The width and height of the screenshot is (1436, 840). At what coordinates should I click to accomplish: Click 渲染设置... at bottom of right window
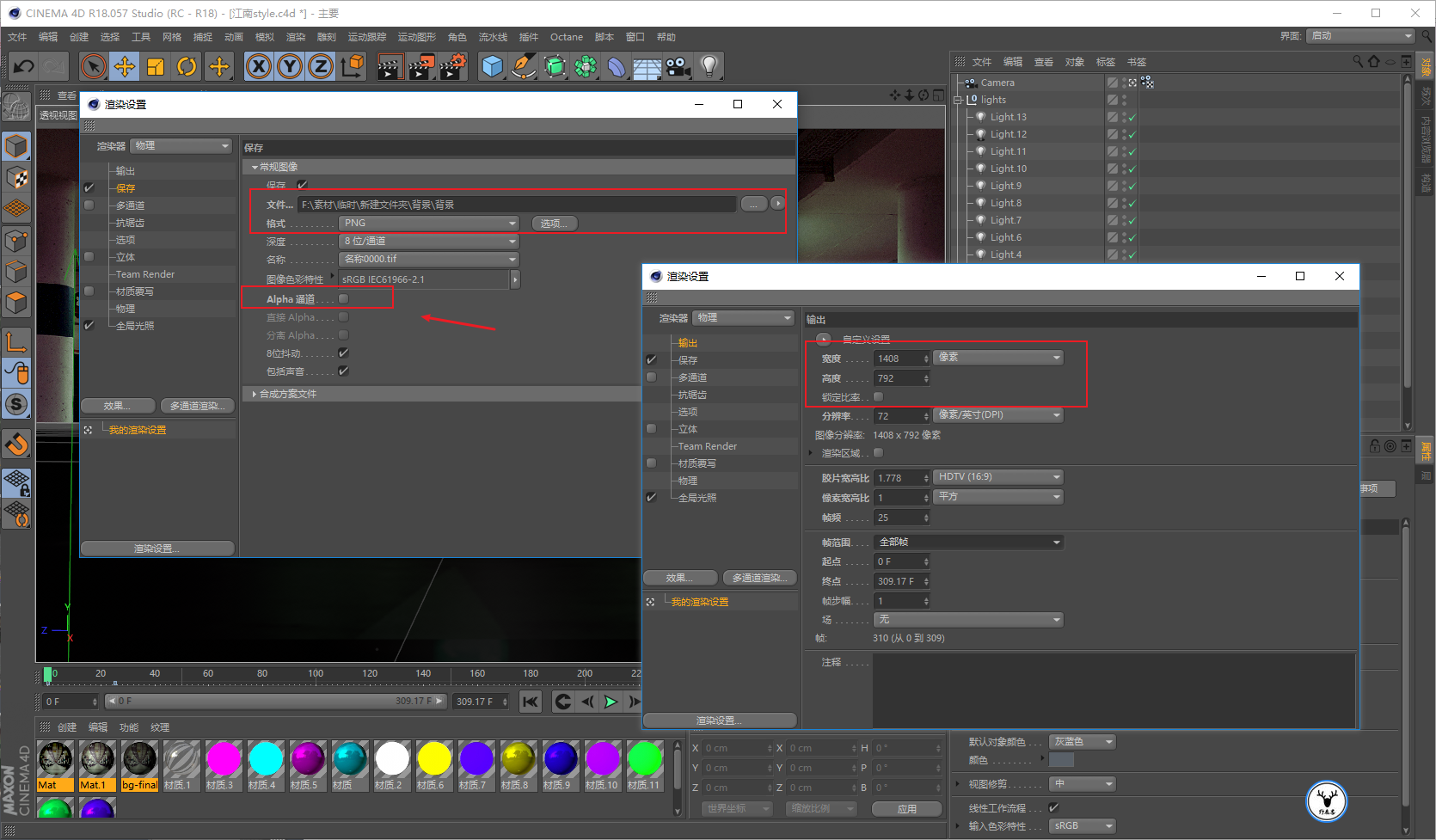[720, 720]
